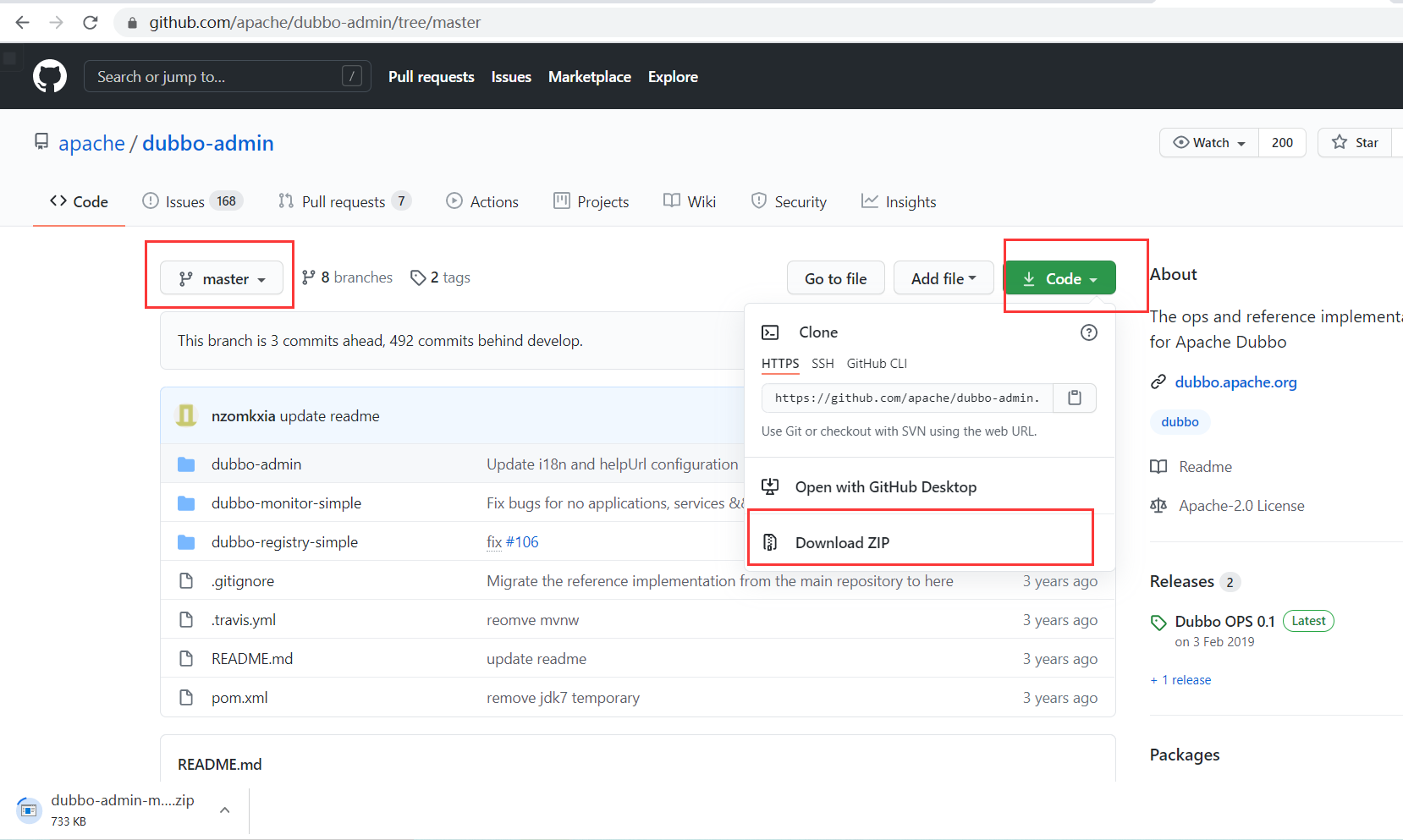Open the master branch dropdown
The width and height of the screenshot is (1403, 840).
222,278
